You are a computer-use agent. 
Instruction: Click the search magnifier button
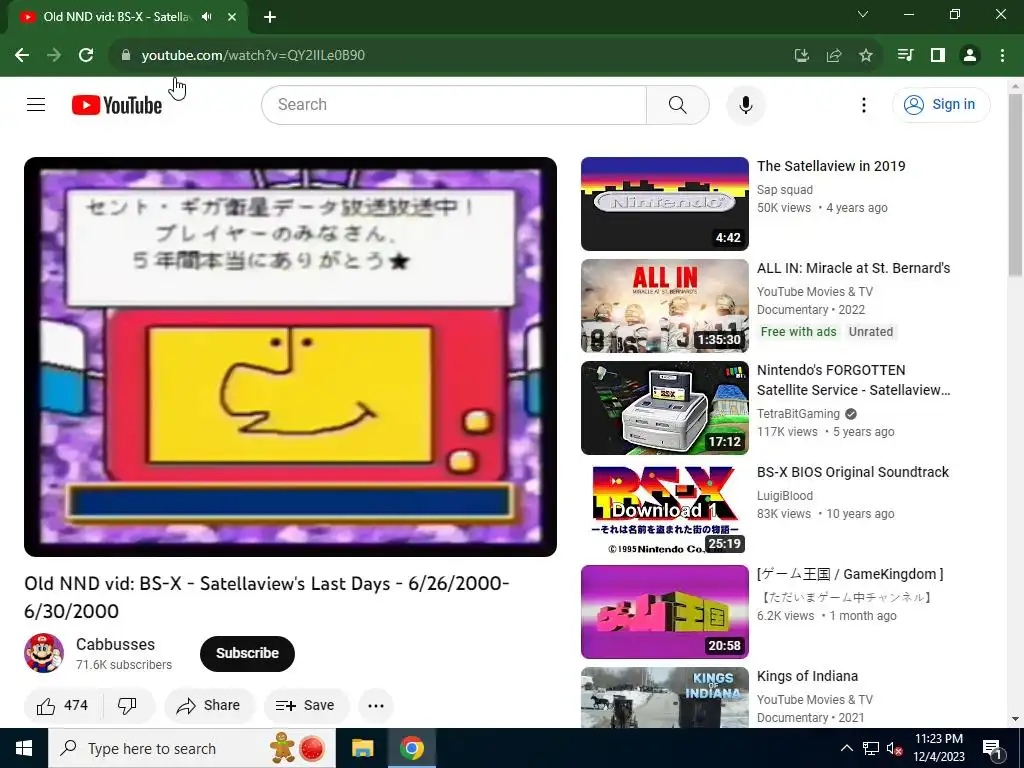678,104
